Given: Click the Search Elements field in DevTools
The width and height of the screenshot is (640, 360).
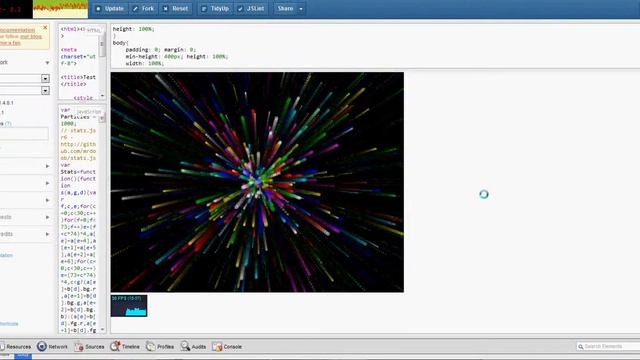Looking at the screenshot, I should (x=608, y=347).
